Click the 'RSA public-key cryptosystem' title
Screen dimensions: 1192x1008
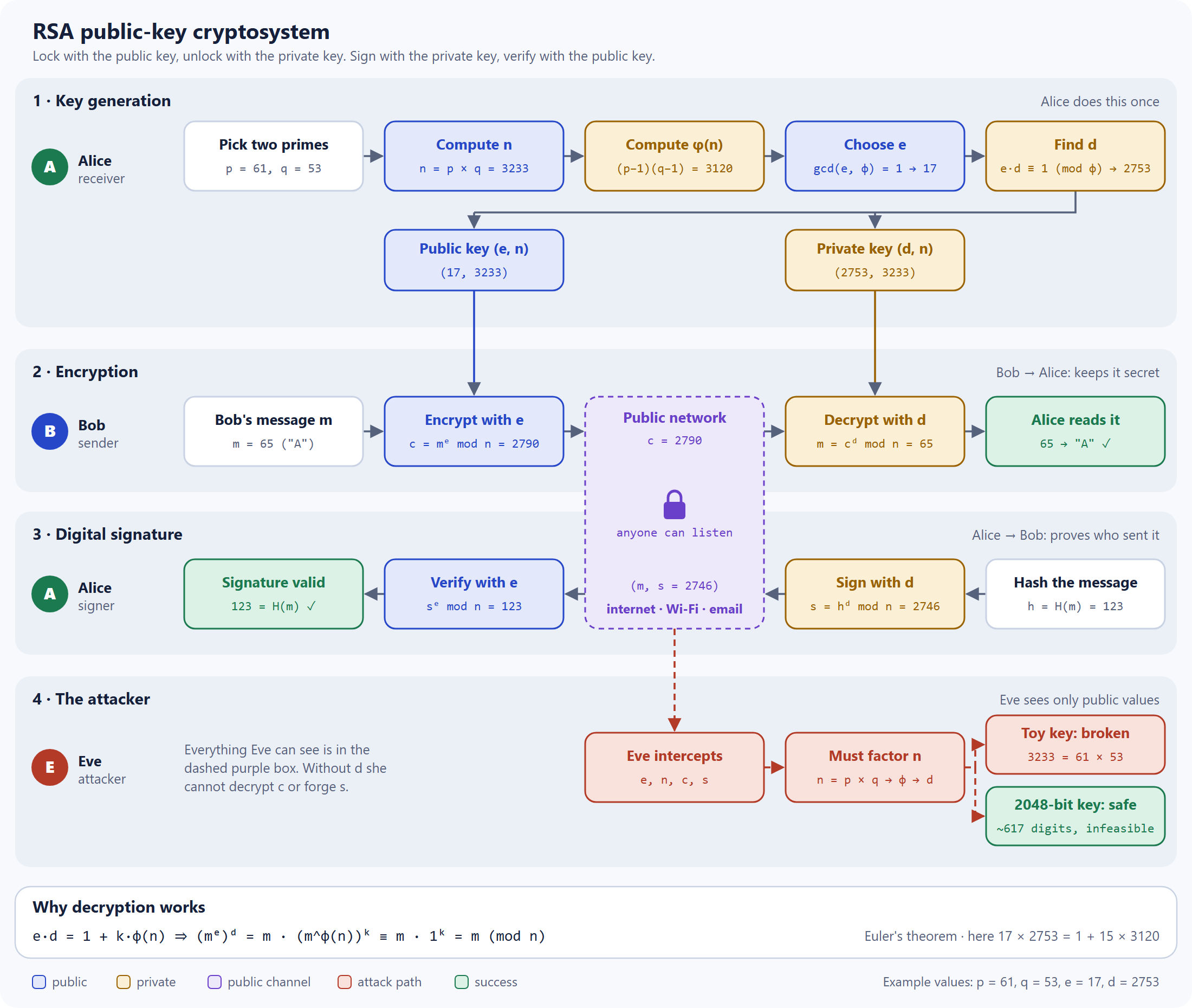tap(181, 31)
